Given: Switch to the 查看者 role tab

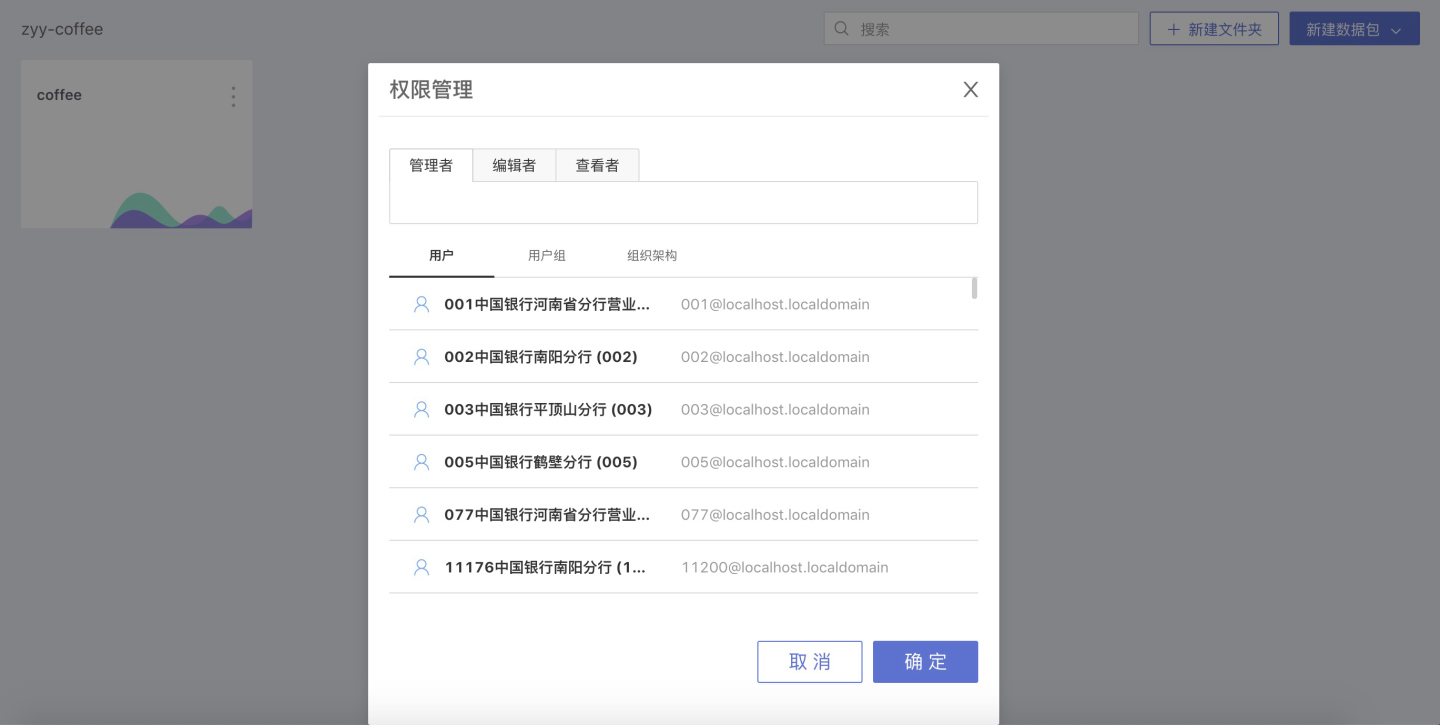Looking at the screenshot, I should [x=597, y=166].
